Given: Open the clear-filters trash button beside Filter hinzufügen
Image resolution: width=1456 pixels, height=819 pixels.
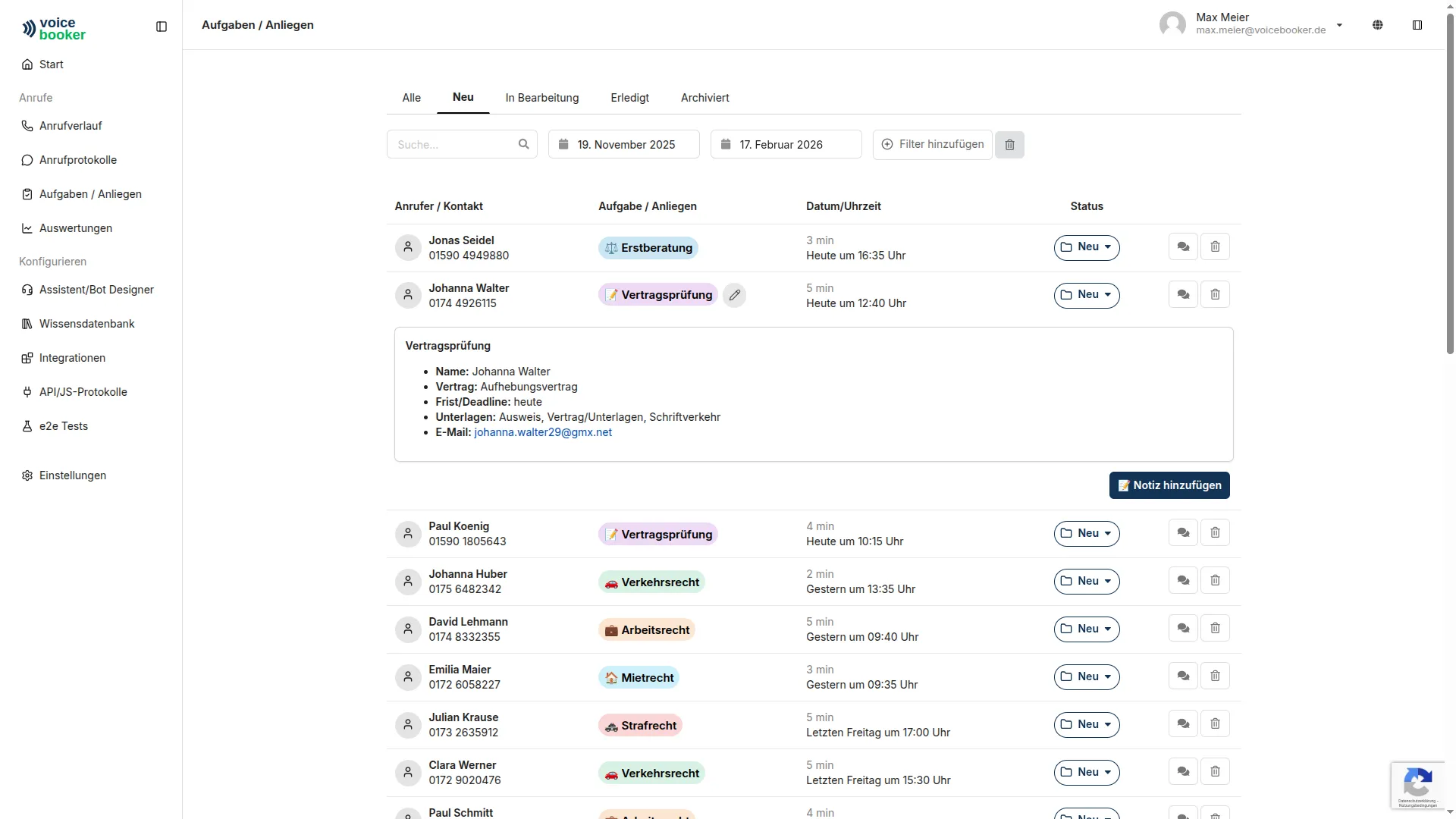Looking at the screenshot, I should click(1009, 144).
